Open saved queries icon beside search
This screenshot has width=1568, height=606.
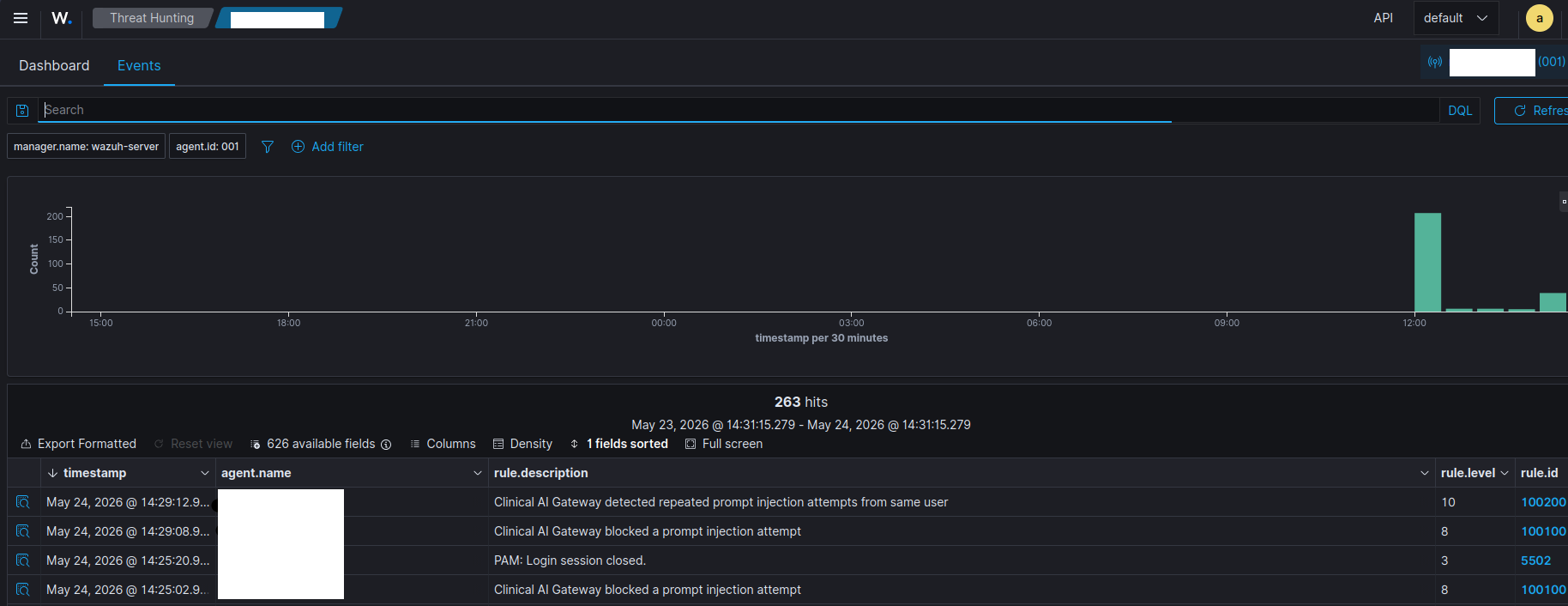(x=22, y=110)
